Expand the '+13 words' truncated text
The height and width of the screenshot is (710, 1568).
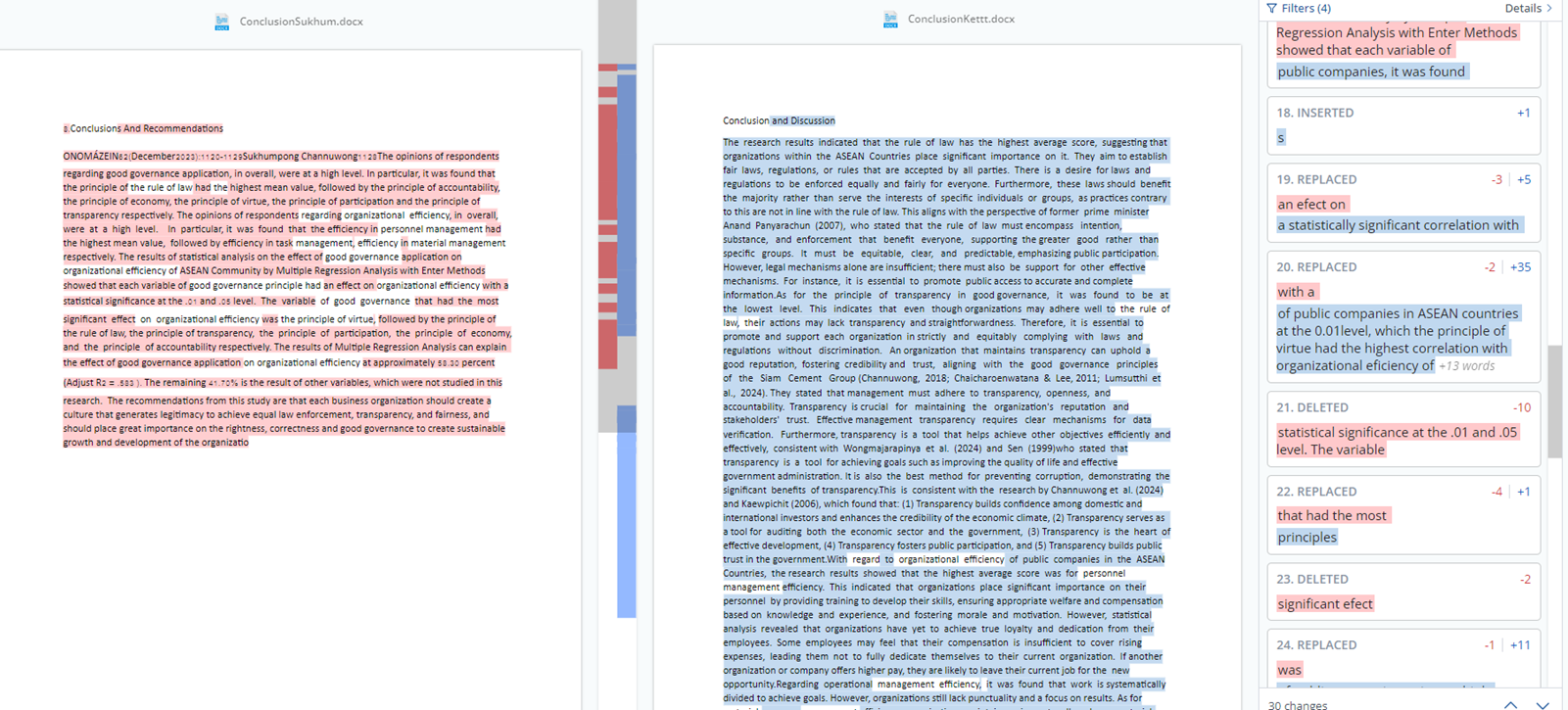point(1466,366)
